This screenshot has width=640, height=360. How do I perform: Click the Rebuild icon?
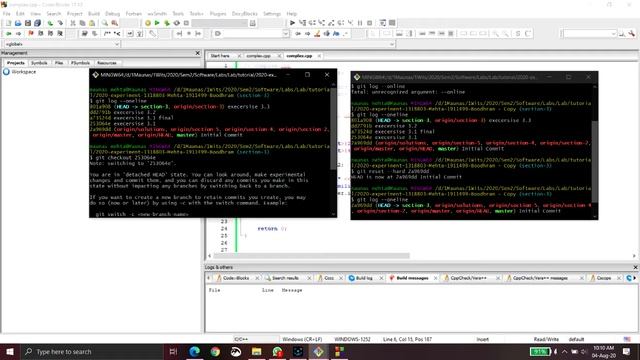click(177, 23)
